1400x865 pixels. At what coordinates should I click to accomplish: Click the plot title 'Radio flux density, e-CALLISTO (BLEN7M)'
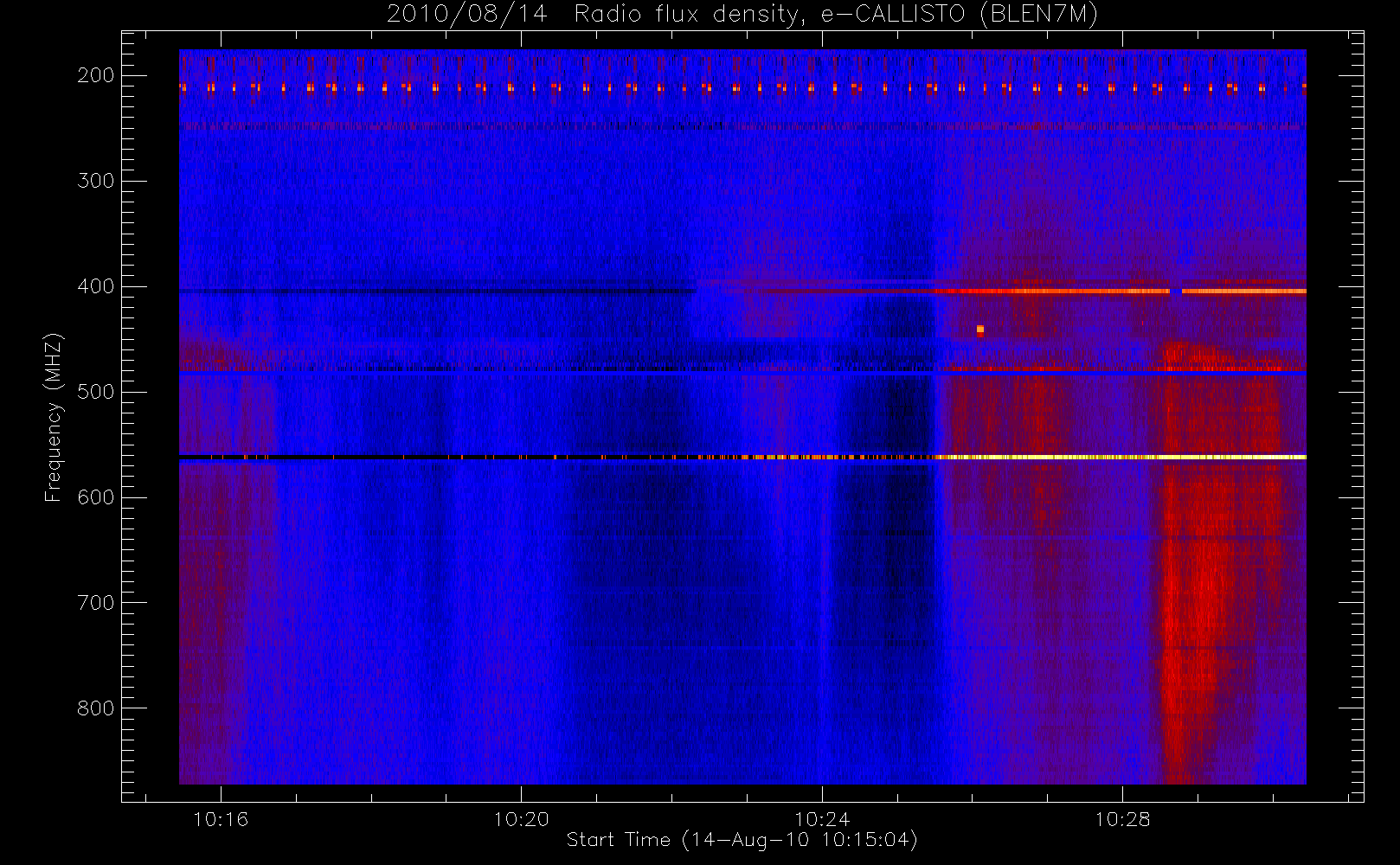click(x=836, y=14)
